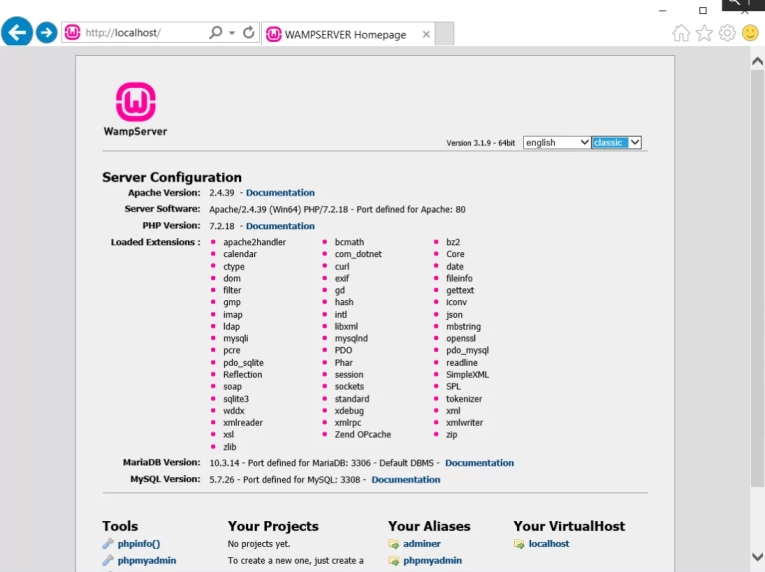This screenshot has width=765, height=572.
Task: Maximize the browser window
Action: point(703,10)
